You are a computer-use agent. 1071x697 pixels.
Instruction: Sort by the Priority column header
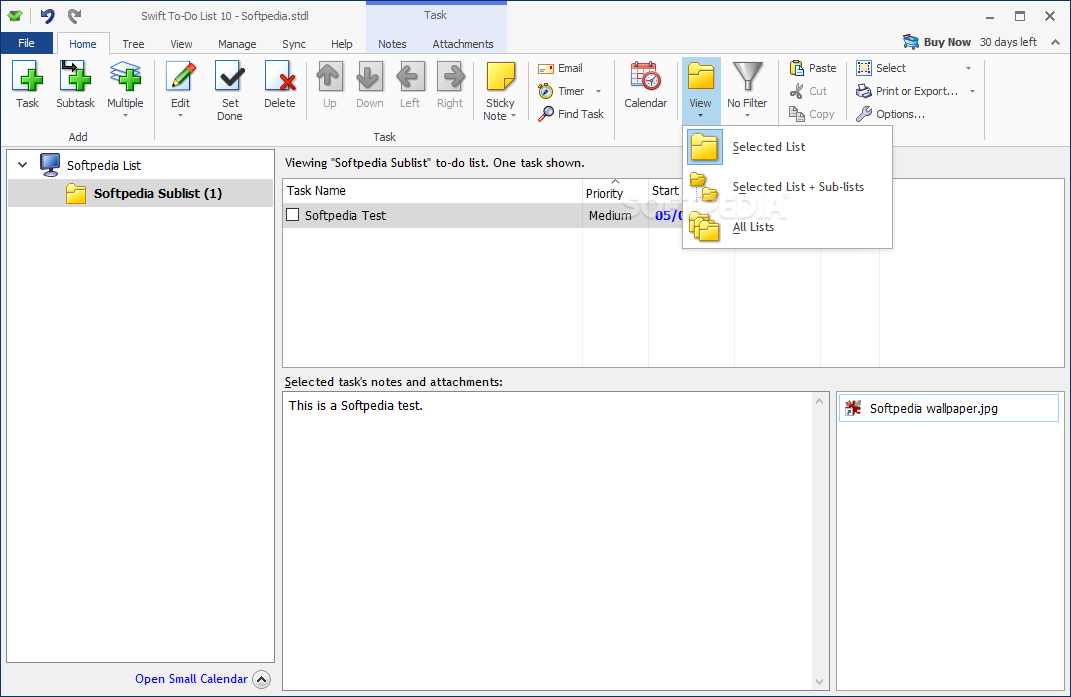click(615, 191)
